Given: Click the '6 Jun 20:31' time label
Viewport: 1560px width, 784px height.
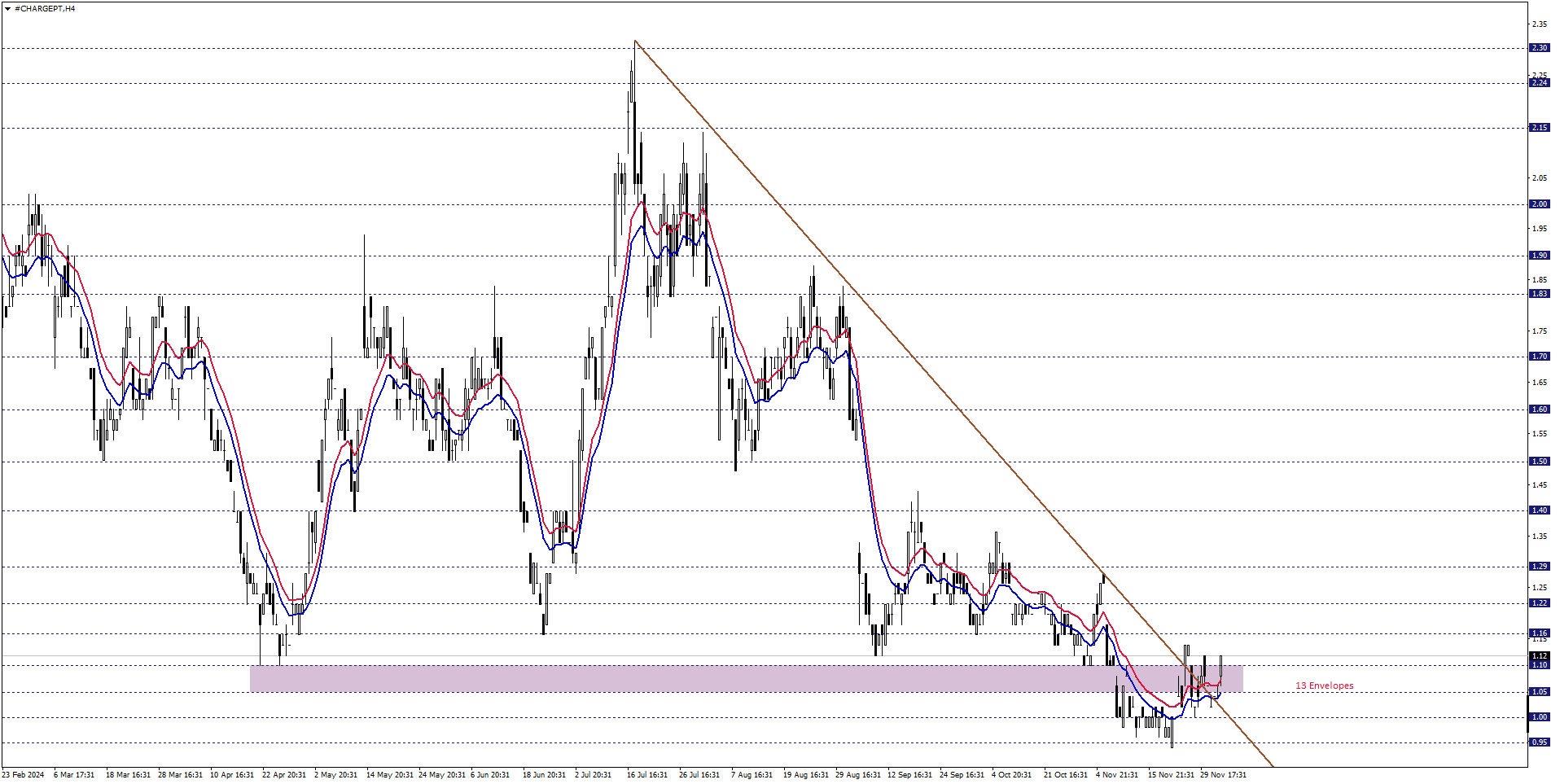Looking at the screenshot, I should [490, 775].
